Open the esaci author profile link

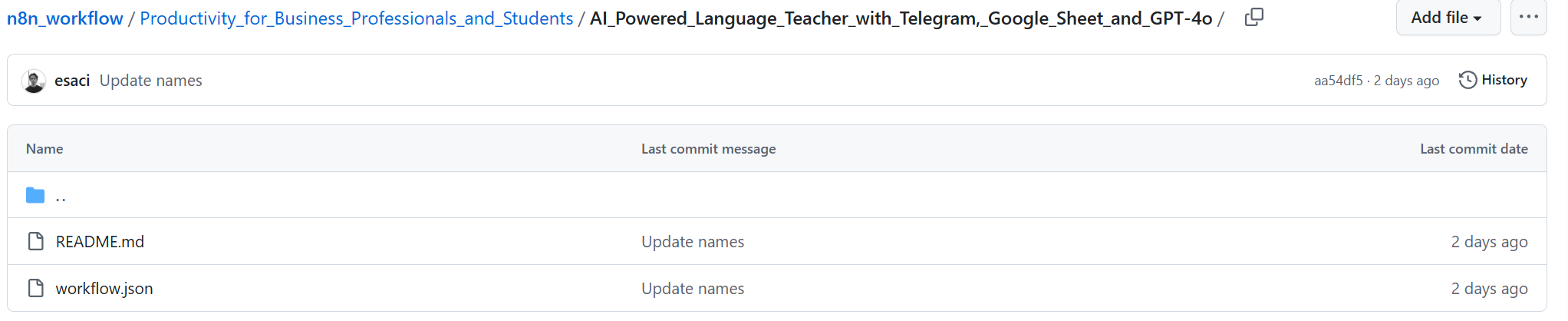click(72, 81)
